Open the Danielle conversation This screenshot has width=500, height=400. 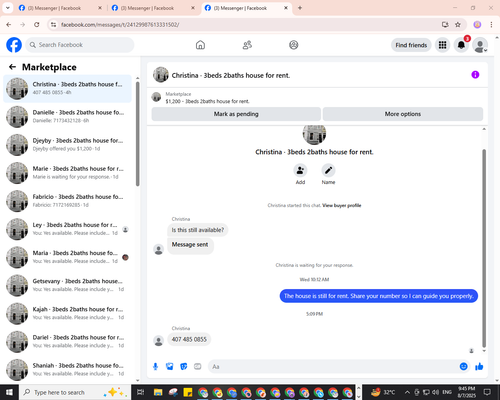click(x=67, y=116)
